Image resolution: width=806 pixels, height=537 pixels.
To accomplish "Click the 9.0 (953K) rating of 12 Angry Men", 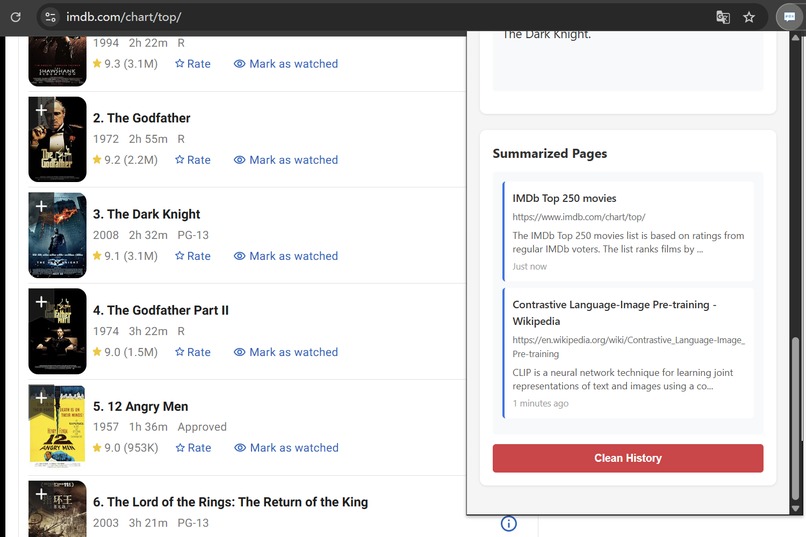I will click(x=125, y=448).
